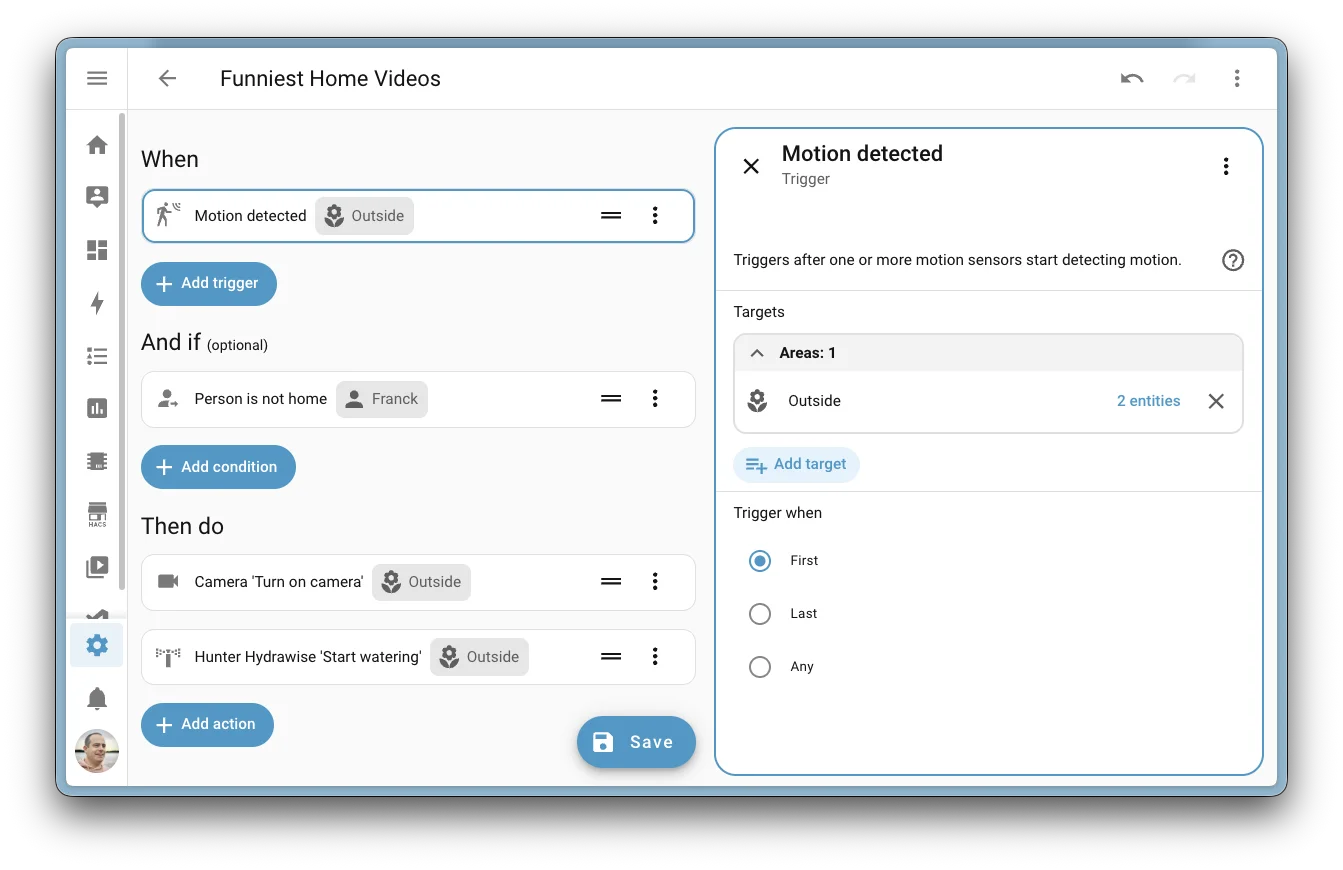Remove the Outside area with the X

[1216, 400]
